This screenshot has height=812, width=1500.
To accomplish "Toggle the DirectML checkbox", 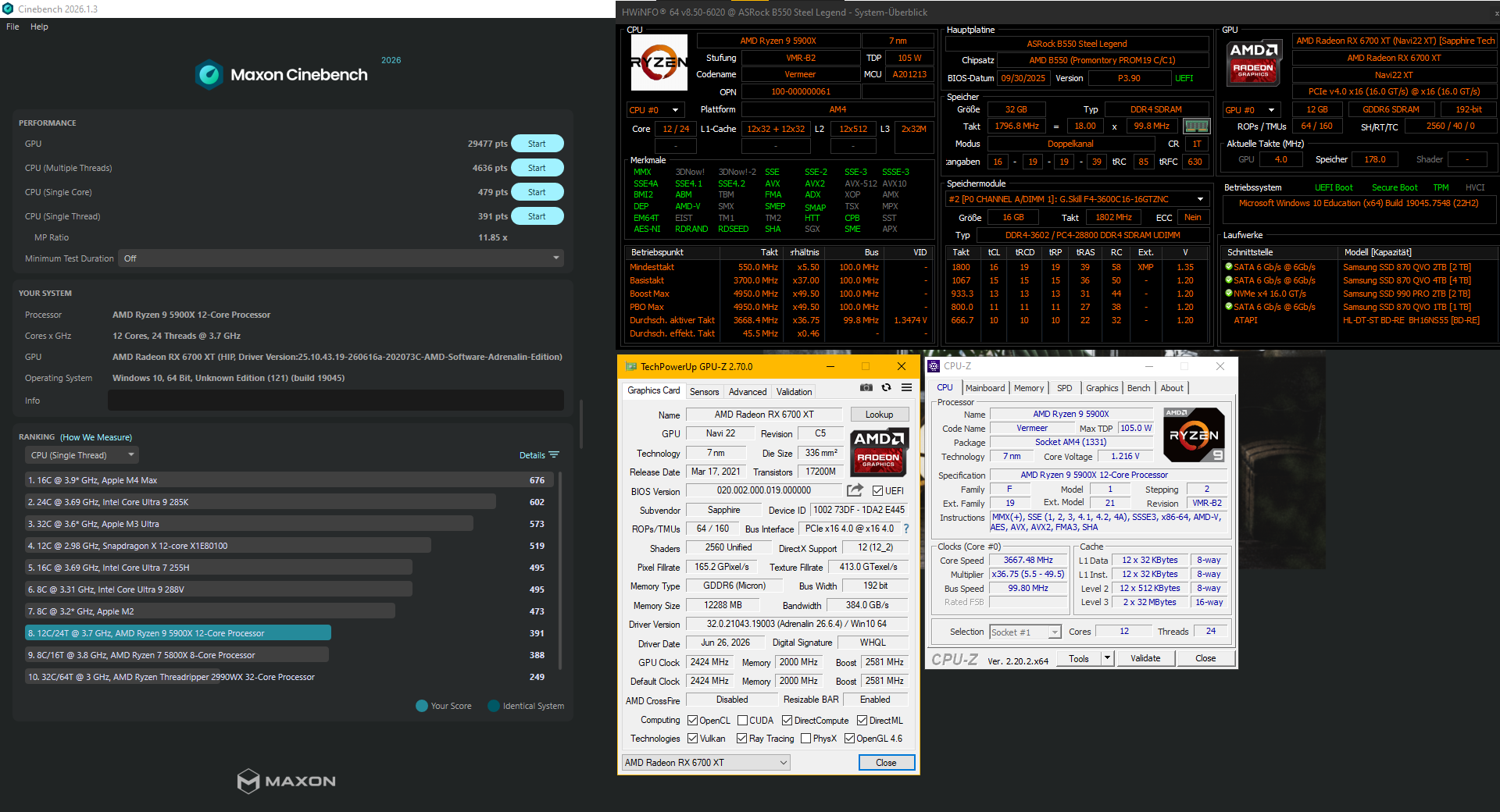I will [x=862, y=721].
